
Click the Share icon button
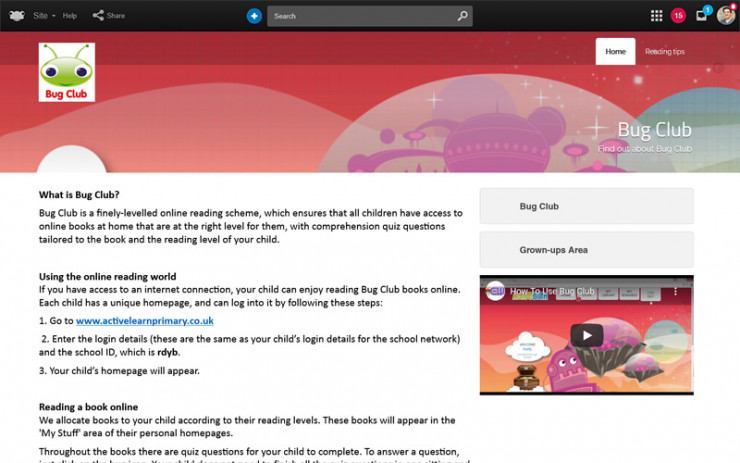tap(109, 16)
